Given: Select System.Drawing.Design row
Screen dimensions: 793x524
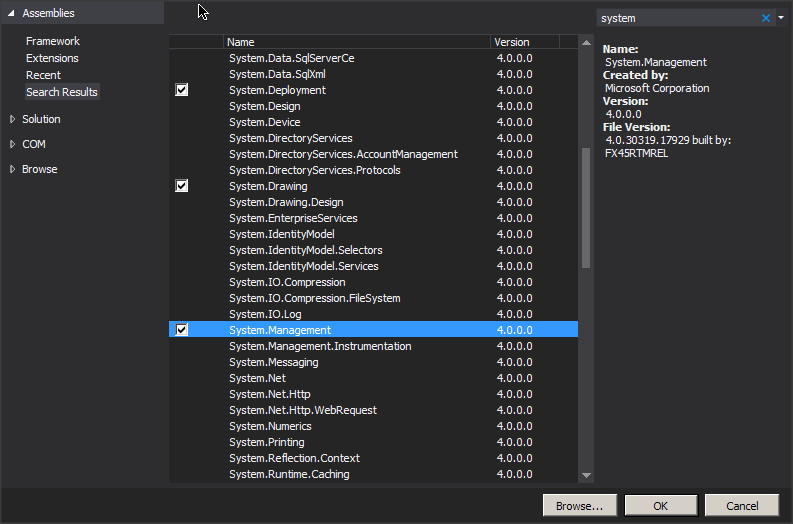Looking at the screenshot, I should (x=373, y=202).
